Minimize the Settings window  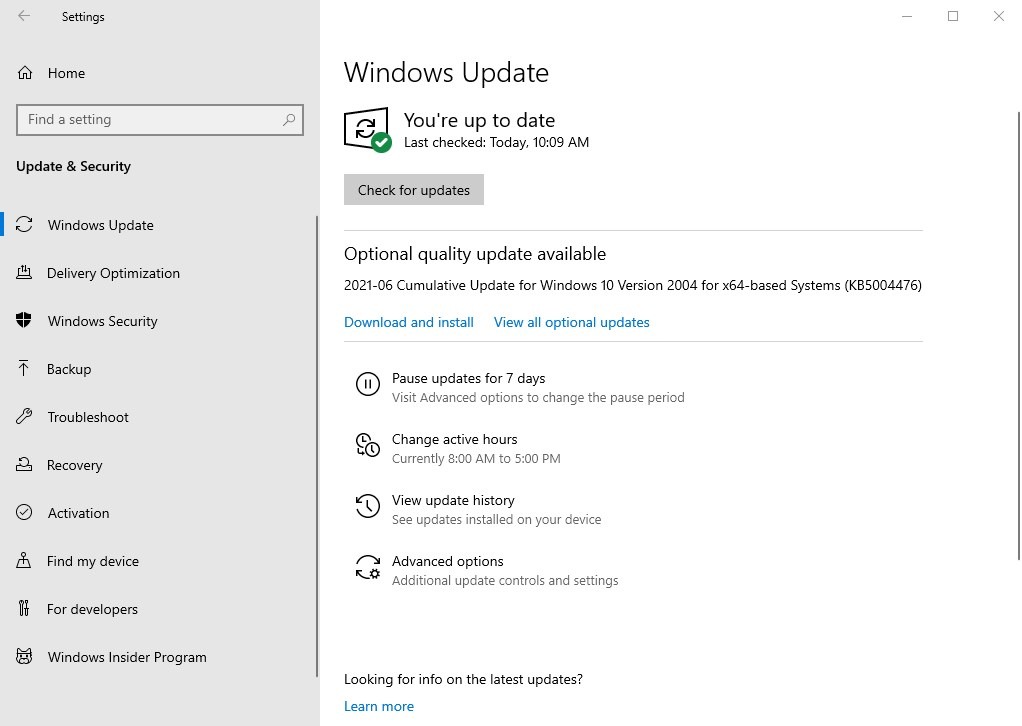click(x=907, y=16)
